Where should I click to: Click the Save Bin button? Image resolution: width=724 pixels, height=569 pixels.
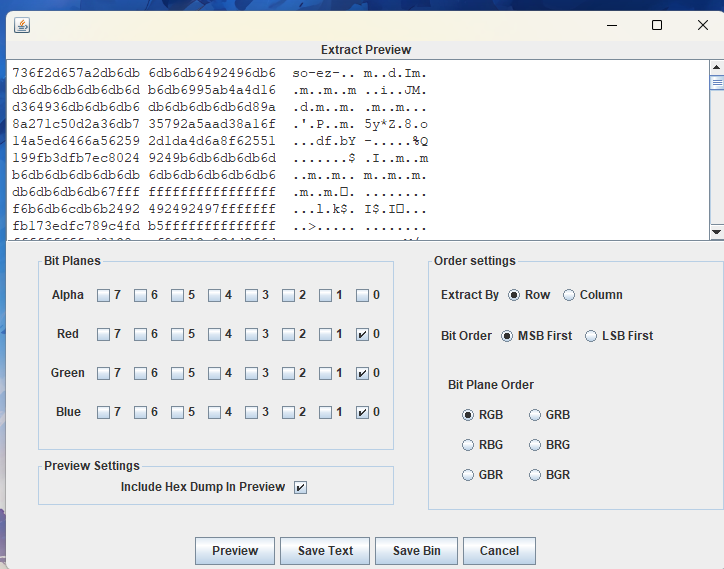coord(416,551)
